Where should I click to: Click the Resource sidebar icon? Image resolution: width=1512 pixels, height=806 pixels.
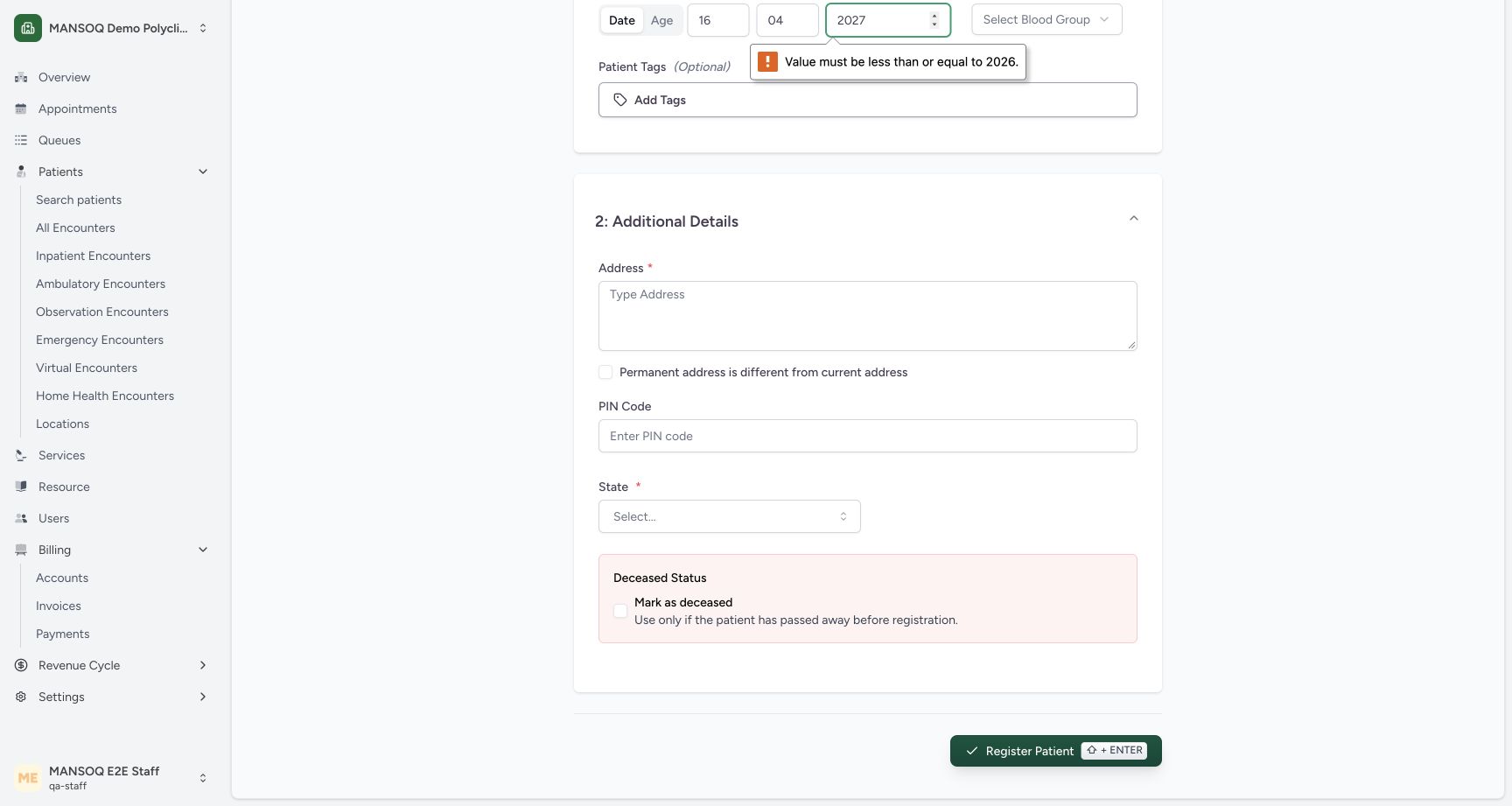21,487
